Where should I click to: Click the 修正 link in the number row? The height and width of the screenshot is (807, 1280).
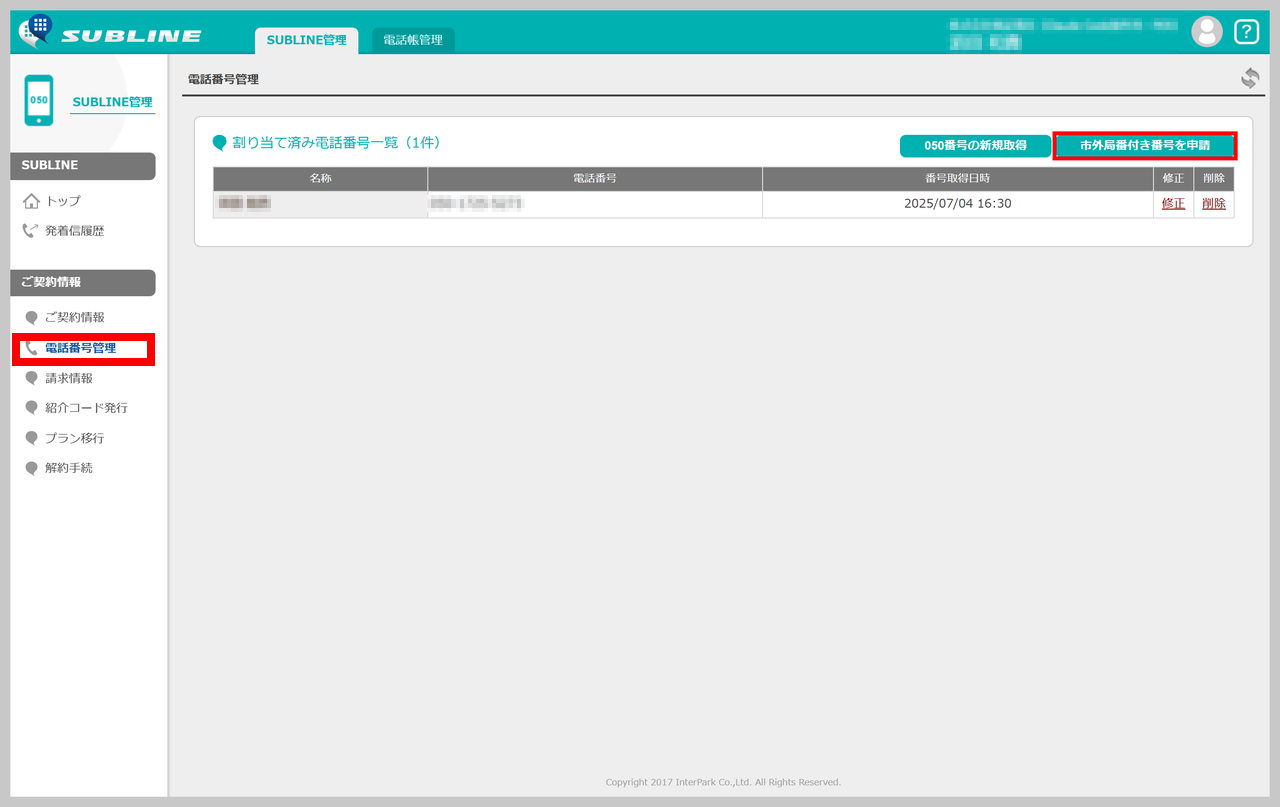pos(1173,204)
